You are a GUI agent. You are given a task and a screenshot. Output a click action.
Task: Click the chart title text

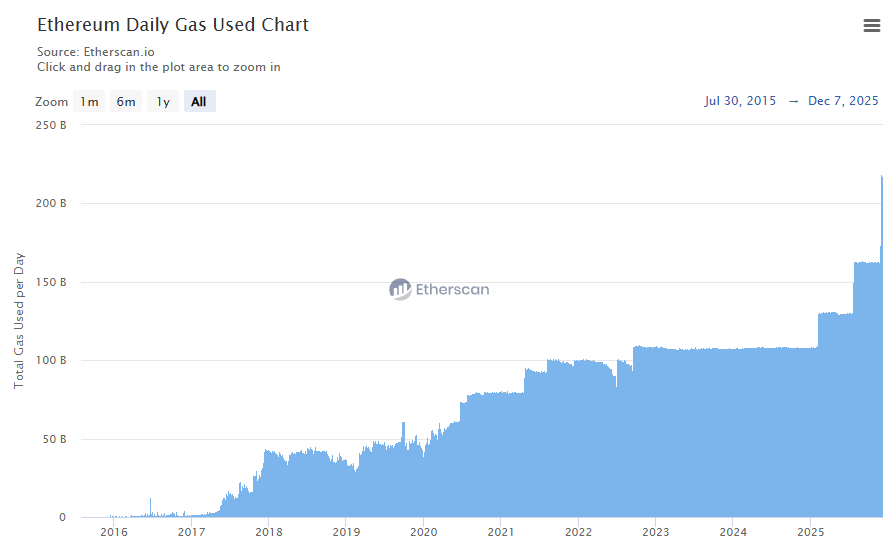173,25
